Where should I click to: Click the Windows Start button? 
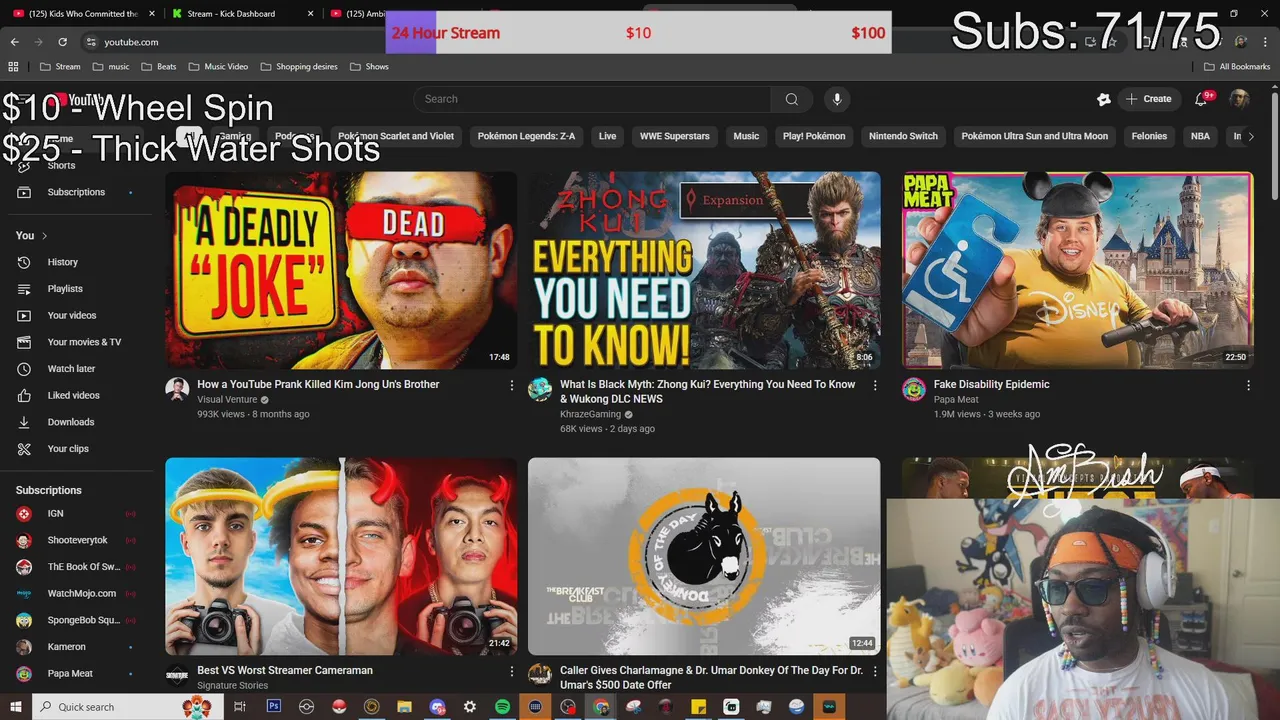(15, 707)
